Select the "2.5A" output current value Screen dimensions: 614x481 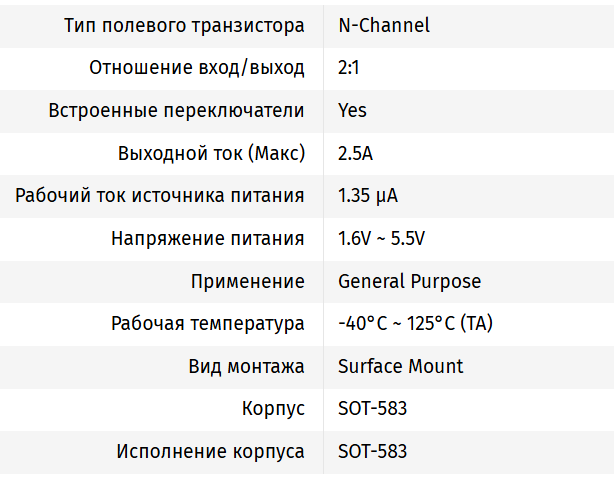point(356,153)
